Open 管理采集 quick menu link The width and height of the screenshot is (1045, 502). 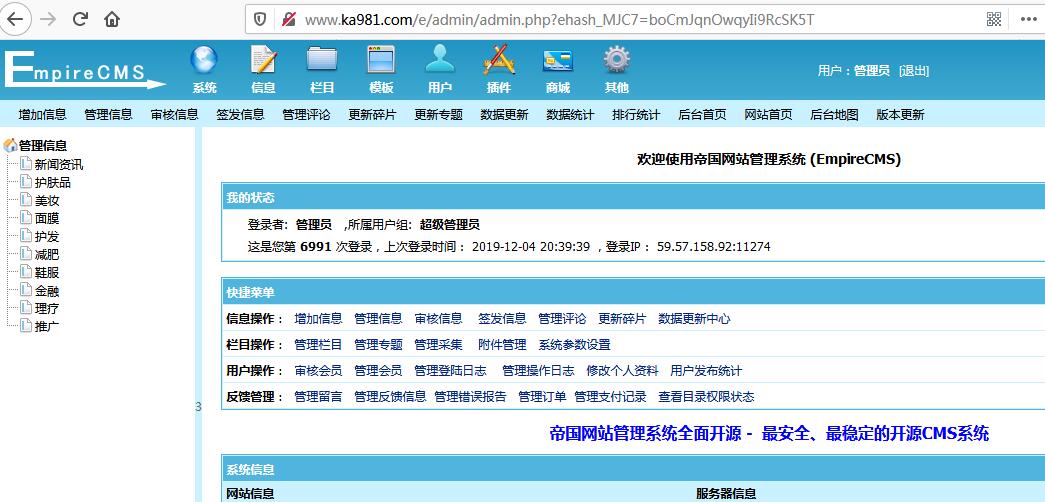coord(439,345)
